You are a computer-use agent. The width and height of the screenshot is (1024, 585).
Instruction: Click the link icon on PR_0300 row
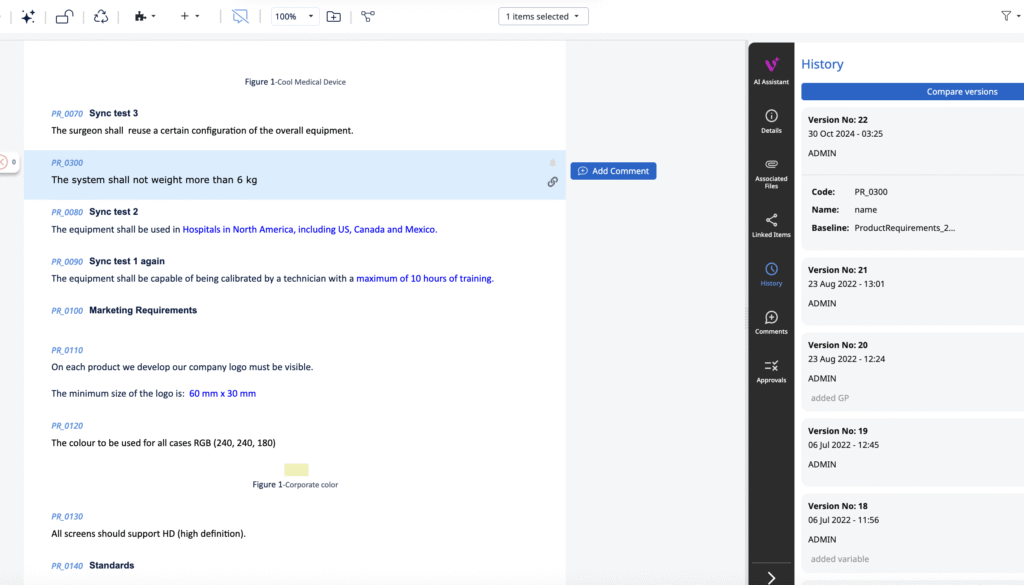click(x=552, y=182)
